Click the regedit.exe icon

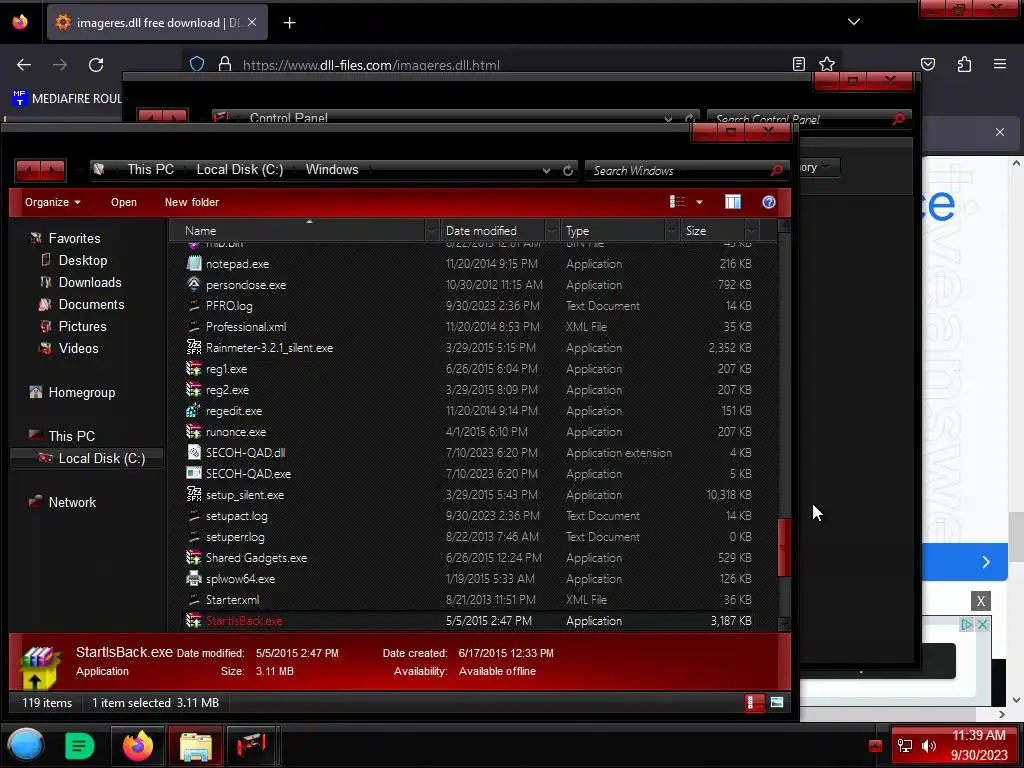[x=194, y=411]
